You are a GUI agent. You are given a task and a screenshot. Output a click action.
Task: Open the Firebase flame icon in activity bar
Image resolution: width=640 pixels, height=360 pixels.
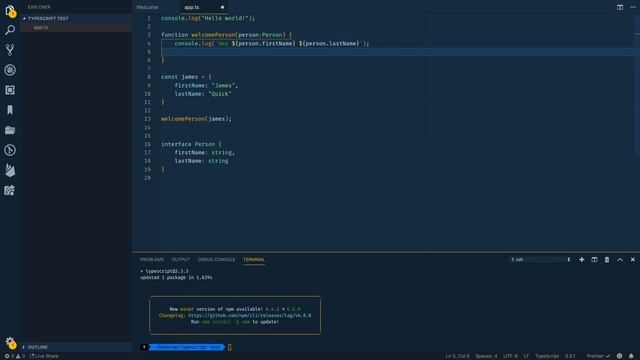[x=10, y=170]
